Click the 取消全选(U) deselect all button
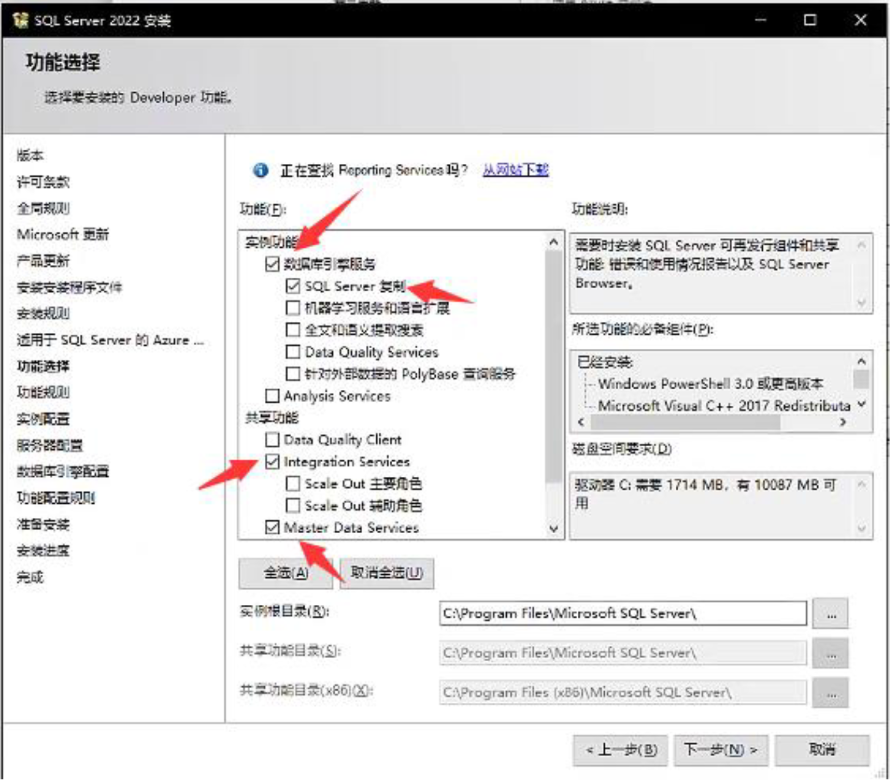The image size is (893, 782). point(387,573)
